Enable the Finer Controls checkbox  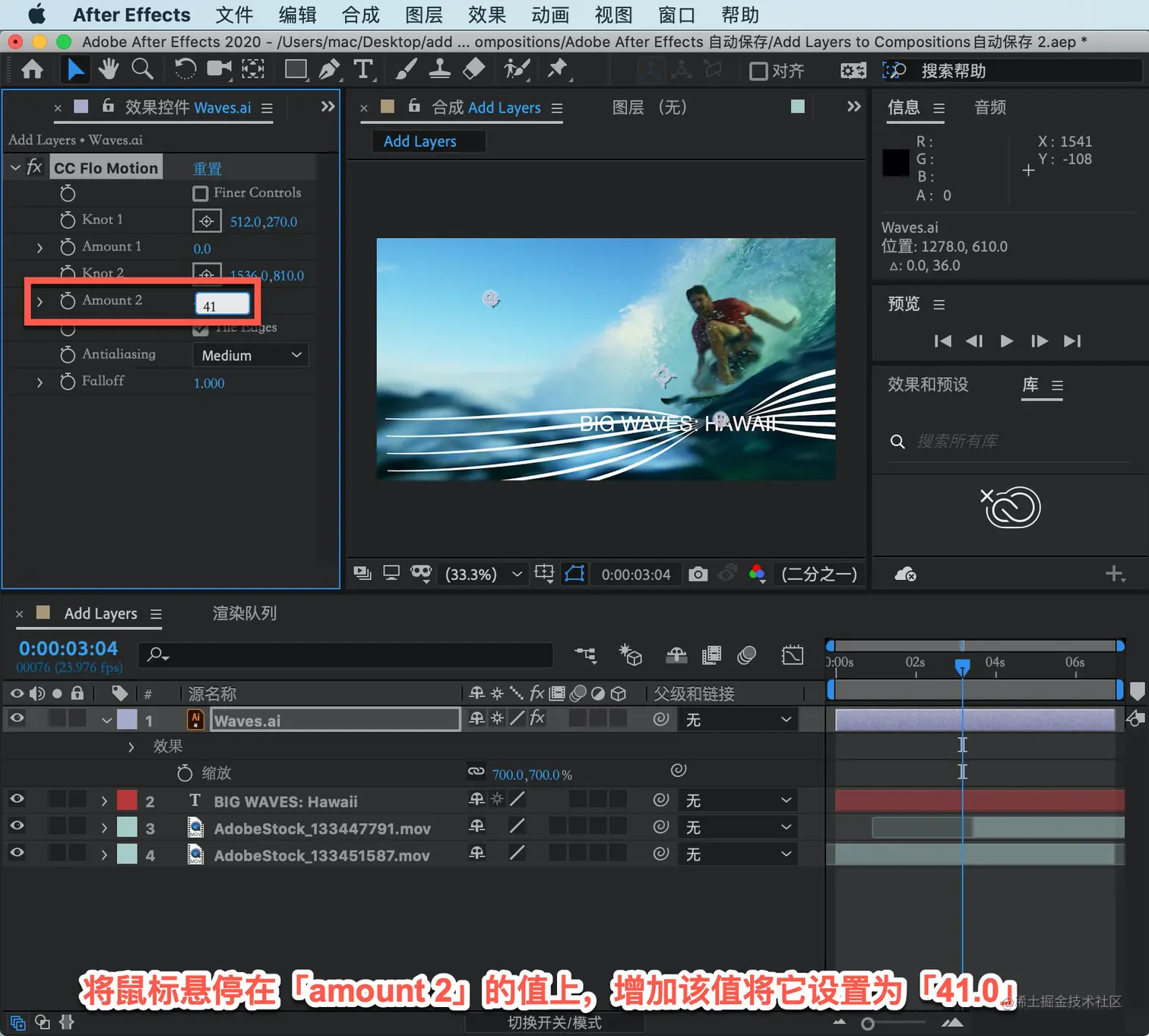pos(201,194)
